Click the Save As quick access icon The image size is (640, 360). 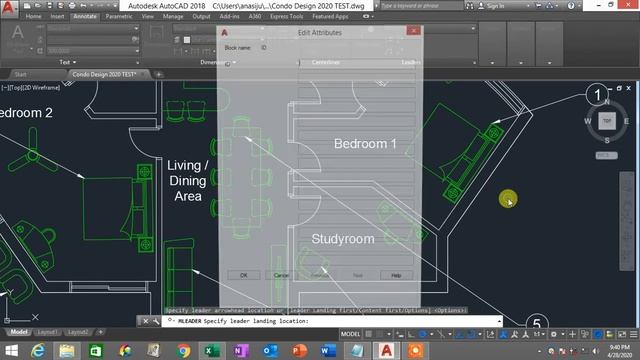60,6
